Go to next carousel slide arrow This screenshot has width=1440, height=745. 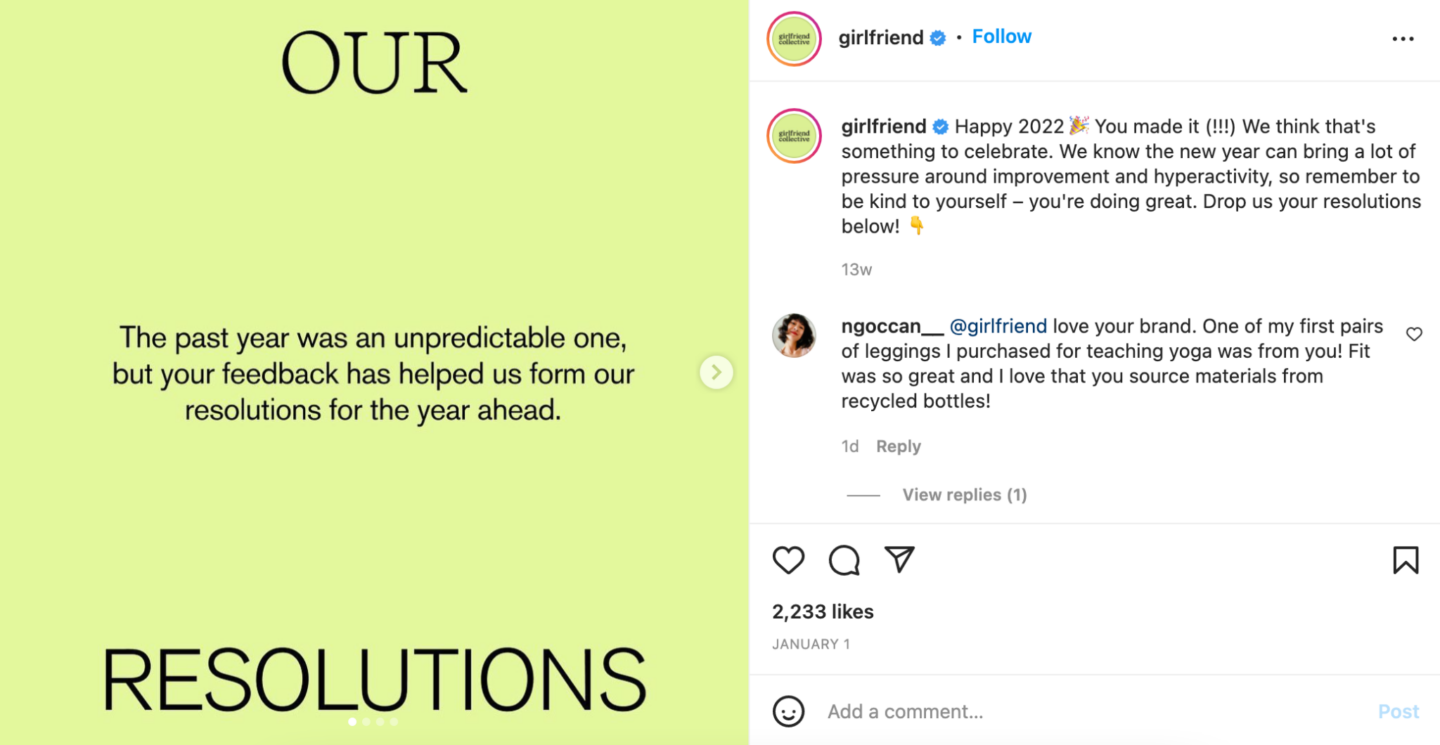(x=716, y=372)
